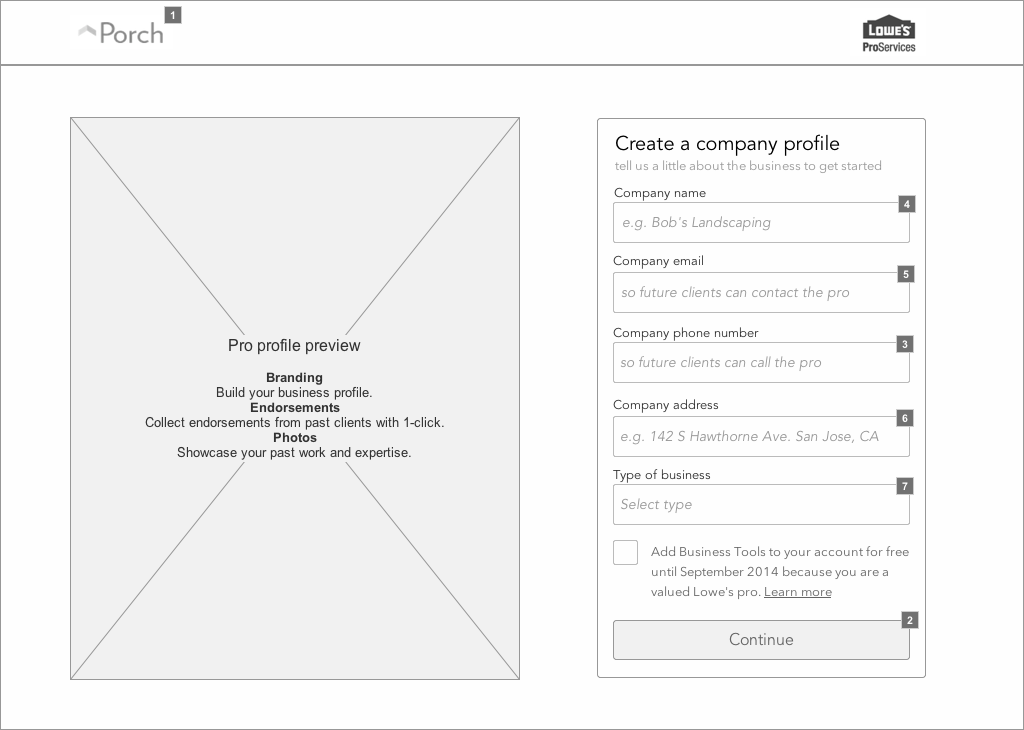Screen dimensions: 1024x730
Task: Click annotation marker 5 on Company email
Action: pos(906,274)
